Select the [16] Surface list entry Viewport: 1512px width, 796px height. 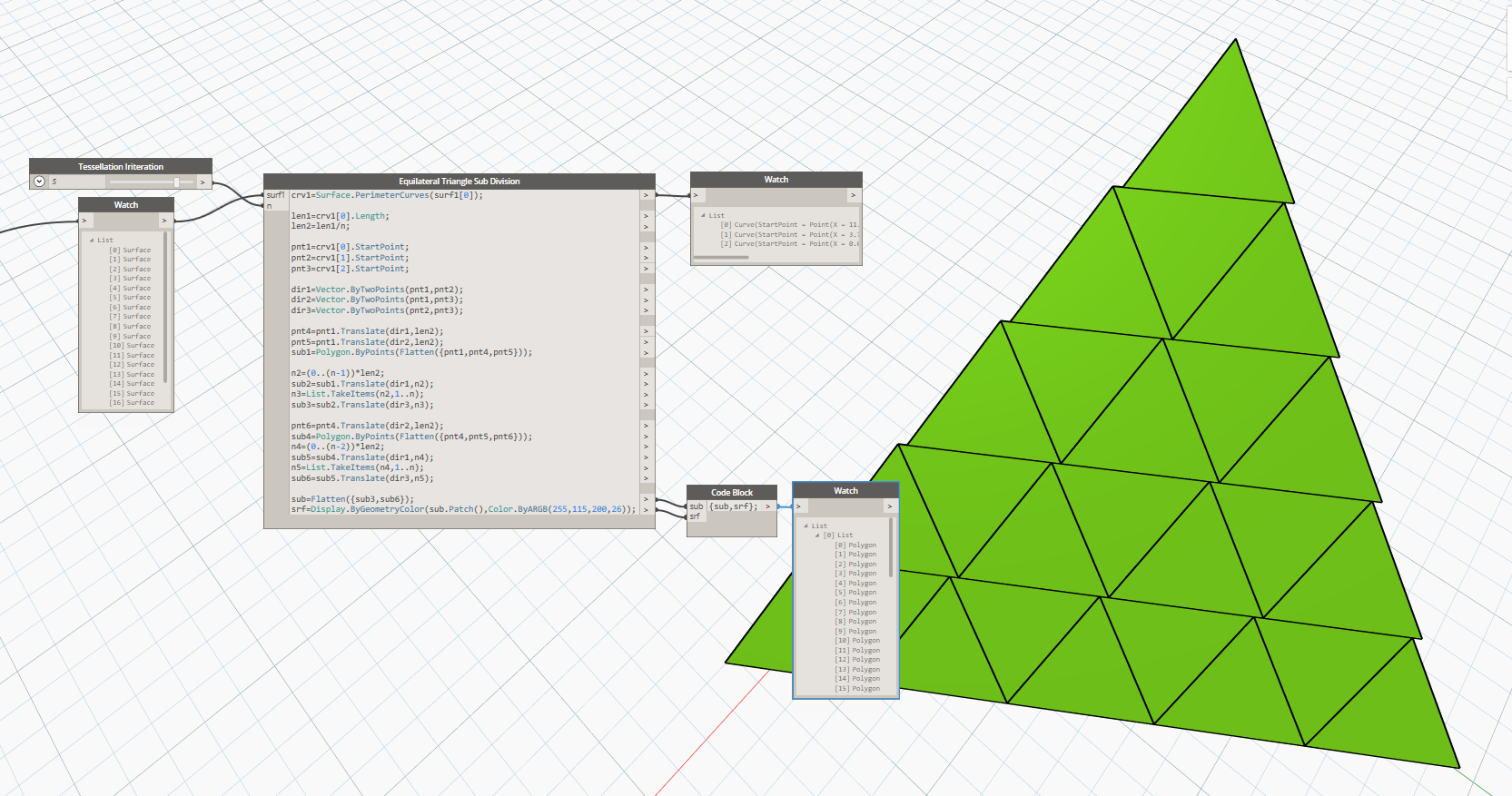132,402
